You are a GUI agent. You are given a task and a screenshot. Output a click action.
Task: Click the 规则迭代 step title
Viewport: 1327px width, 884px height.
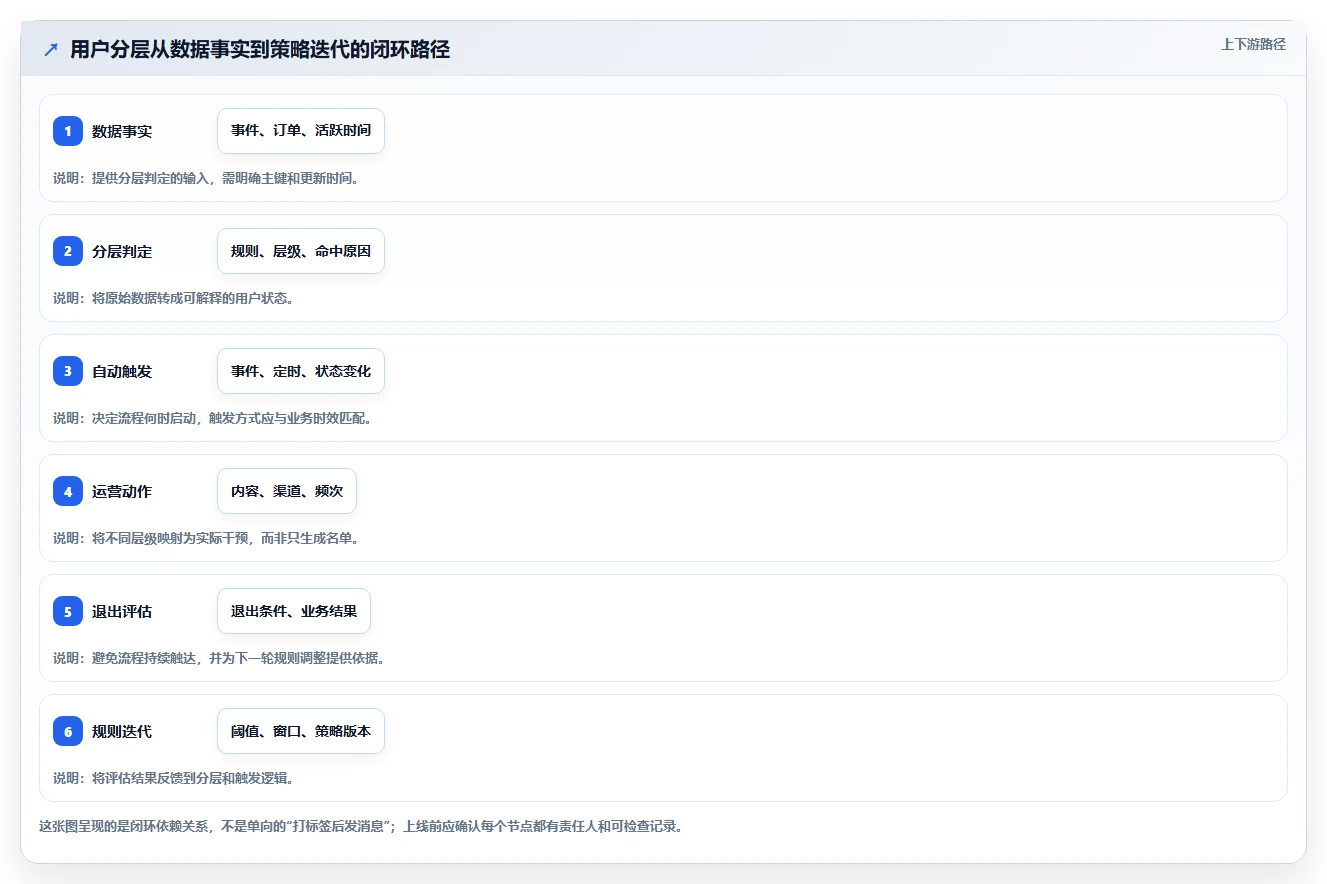click(x=122, y=731)
